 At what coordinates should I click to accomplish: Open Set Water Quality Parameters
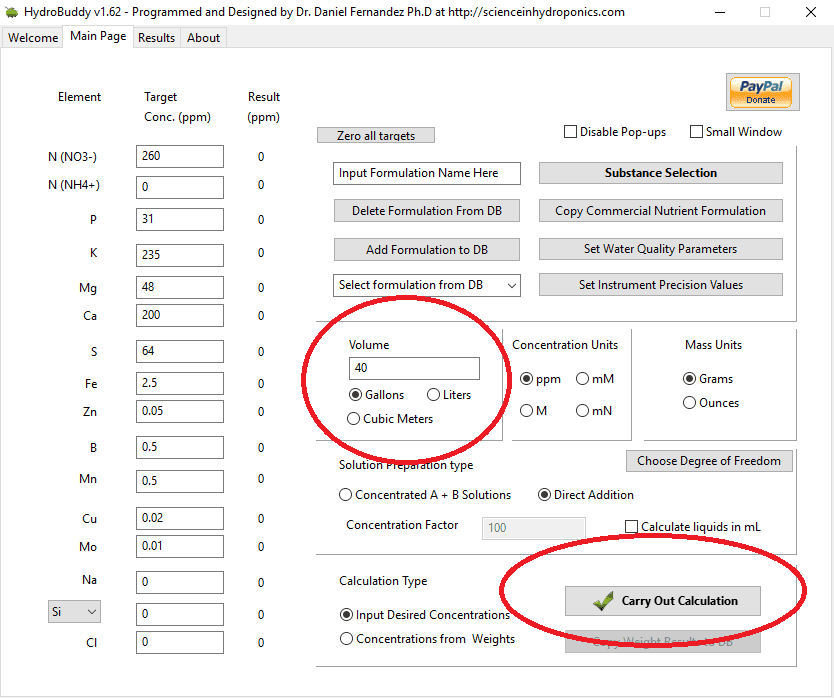click(x=661, y=249)
